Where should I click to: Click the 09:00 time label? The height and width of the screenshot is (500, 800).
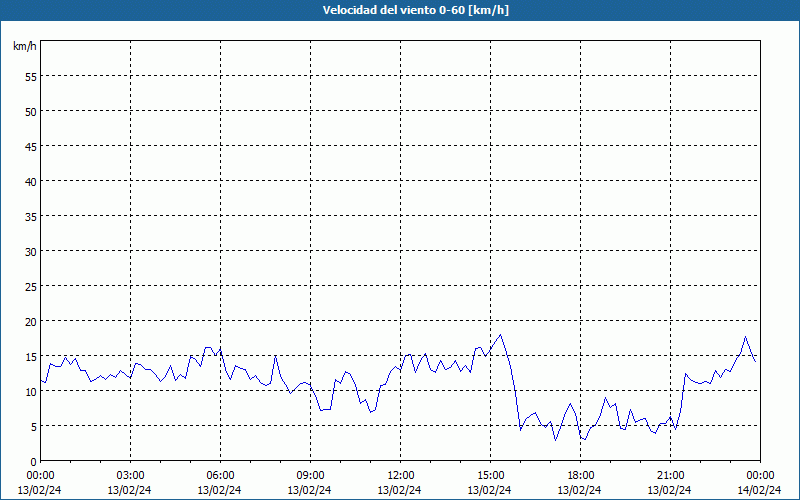(x=310, y=476)
